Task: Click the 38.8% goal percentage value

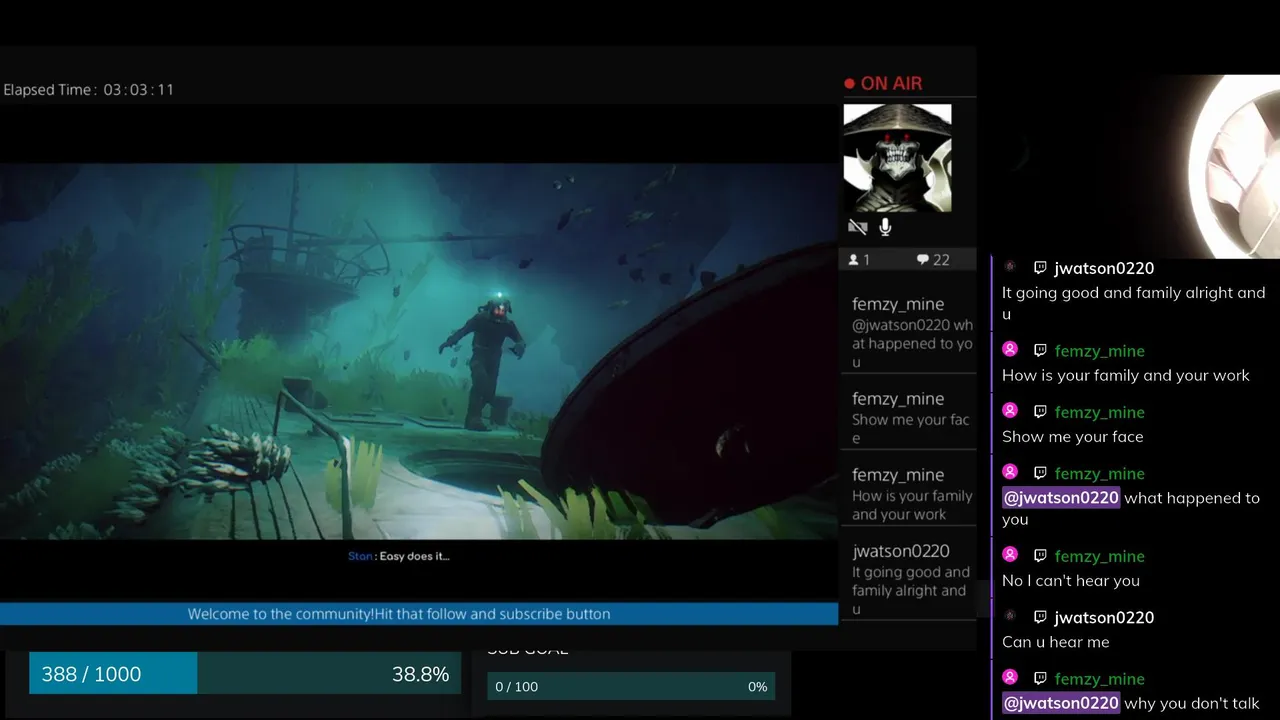Action: [x=420, y=674]
